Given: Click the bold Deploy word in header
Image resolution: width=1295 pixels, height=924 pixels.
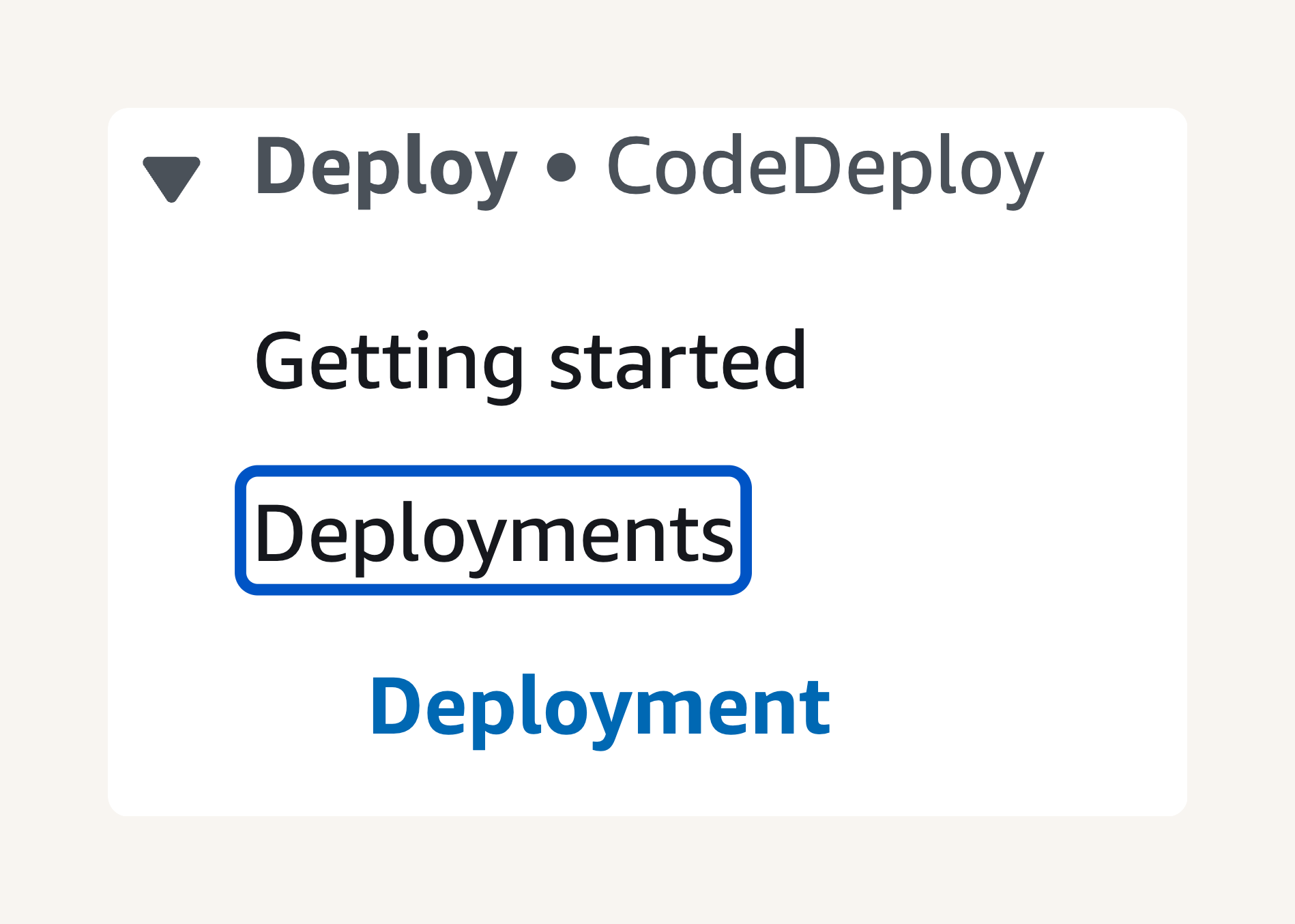Looking at the screenshot, I should 385,169.
